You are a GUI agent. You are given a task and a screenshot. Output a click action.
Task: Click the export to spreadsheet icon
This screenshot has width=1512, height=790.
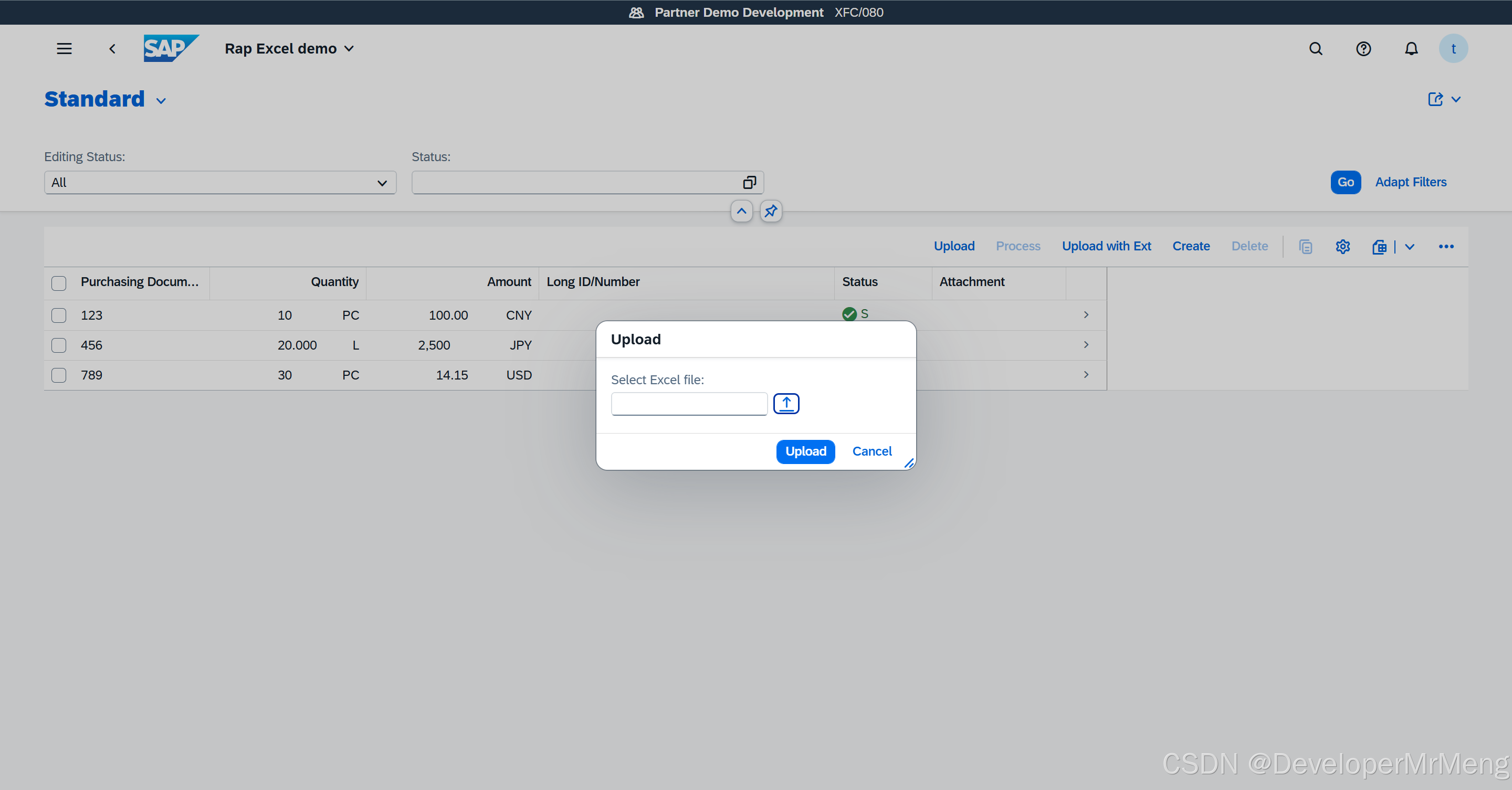[x=1379, y=247]
